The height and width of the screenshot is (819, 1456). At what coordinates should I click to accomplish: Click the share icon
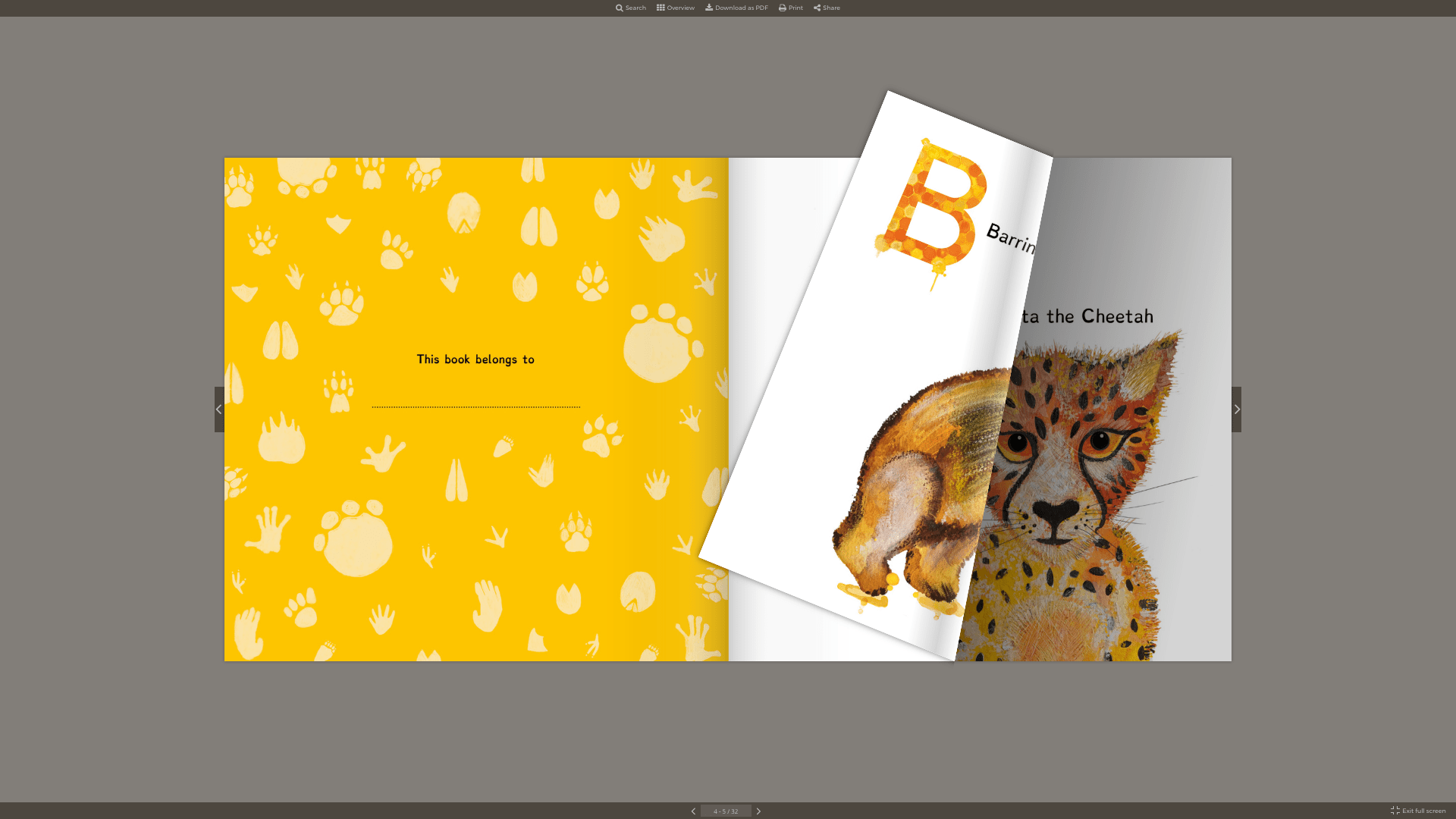coord(817,8)
